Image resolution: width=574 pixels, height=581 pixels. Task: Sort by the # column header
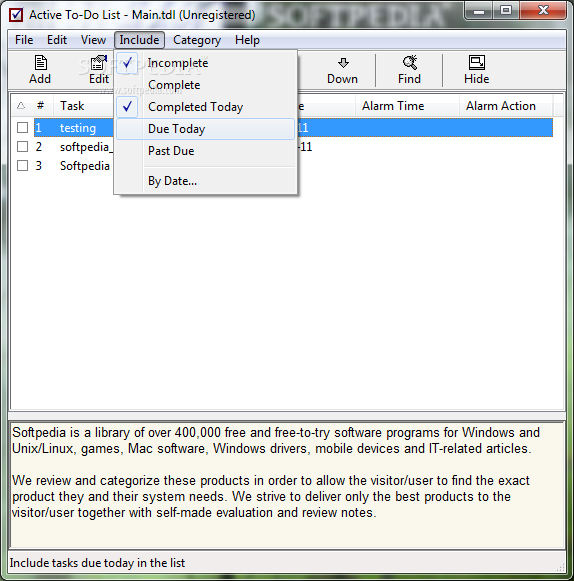[41, 106]
